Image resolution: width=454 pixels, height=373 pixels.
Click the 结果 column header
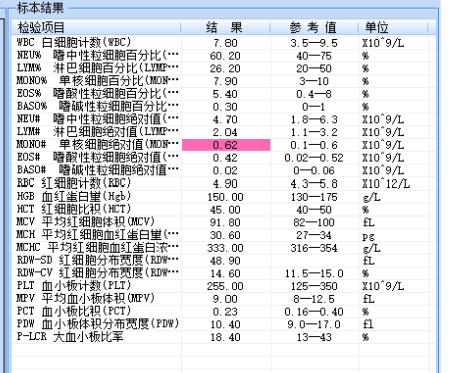[x=226, y=27]
